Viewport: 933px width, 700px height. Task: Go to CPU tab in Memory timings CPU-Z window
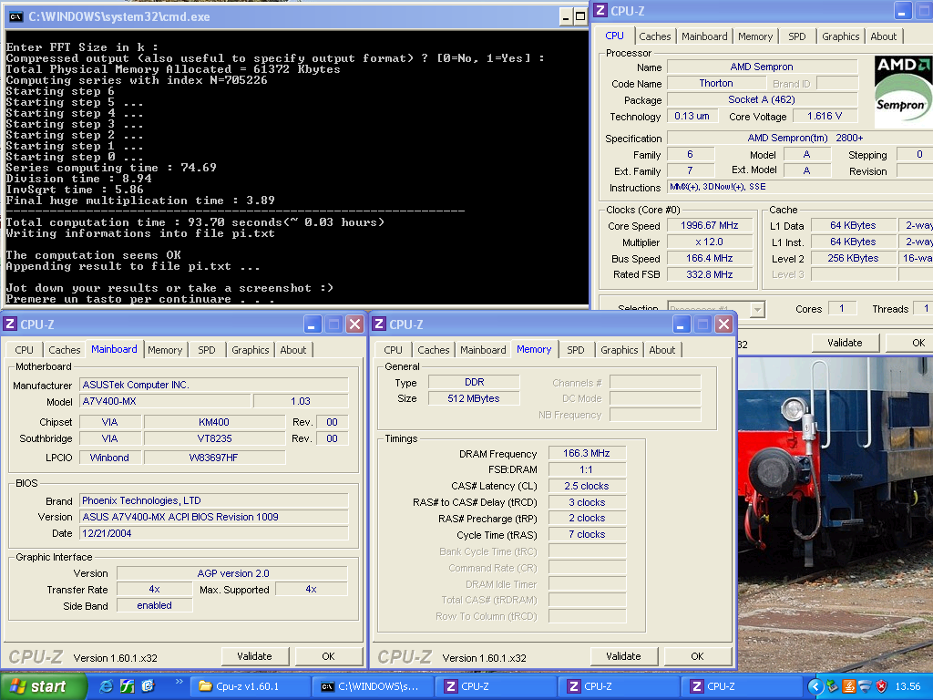393,350
